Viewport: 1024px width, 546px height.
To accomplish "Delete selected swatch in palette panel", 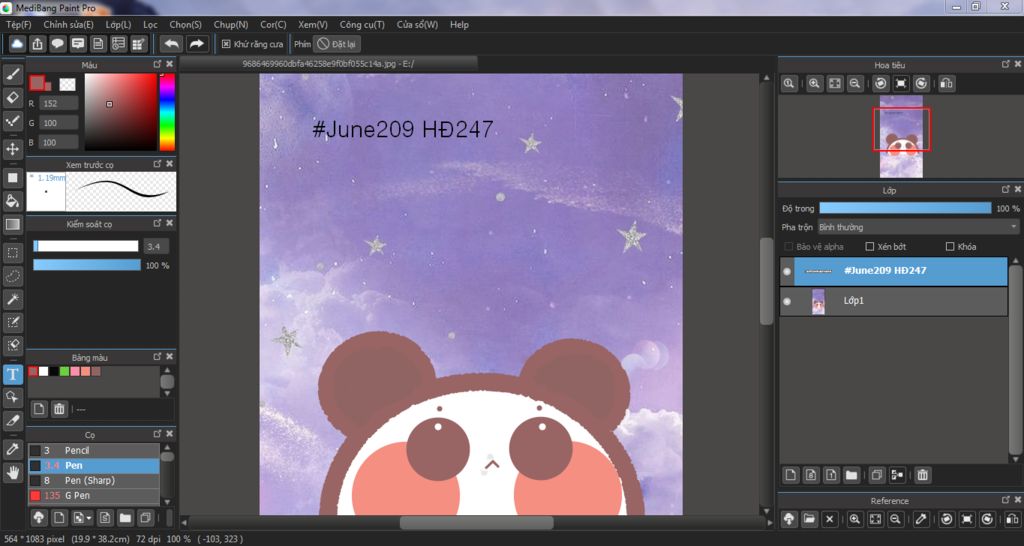I will tap(59, 409).
